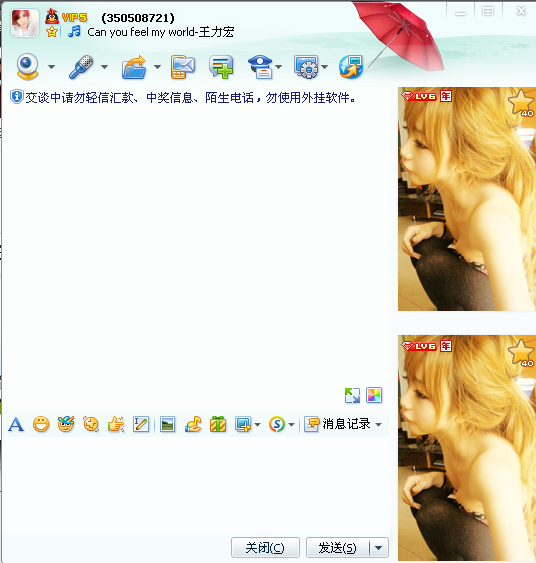Screen dimensions: 536x563
Task: Send a file with folder icon
Action: click(x=134, y=67)
